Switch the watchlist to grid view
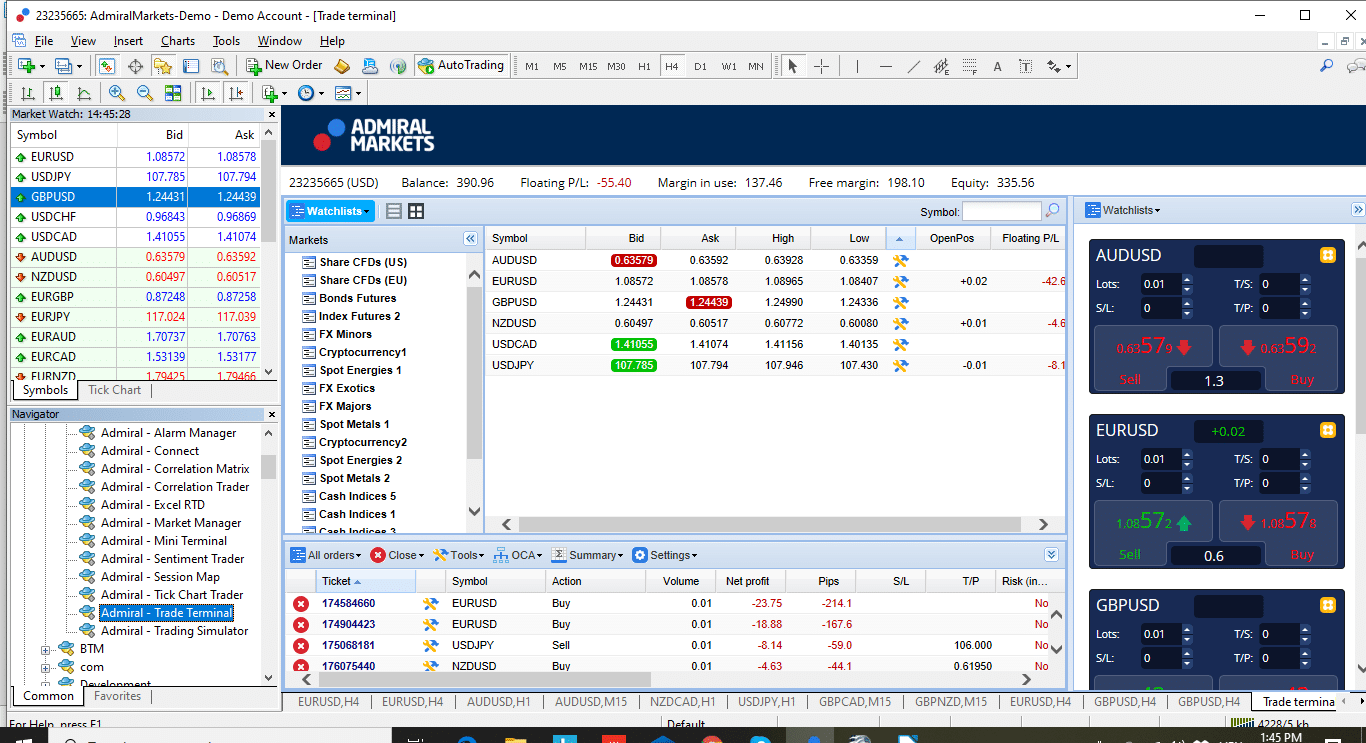This screenshot has height=743, width=1366. click(x=416, y=211)
